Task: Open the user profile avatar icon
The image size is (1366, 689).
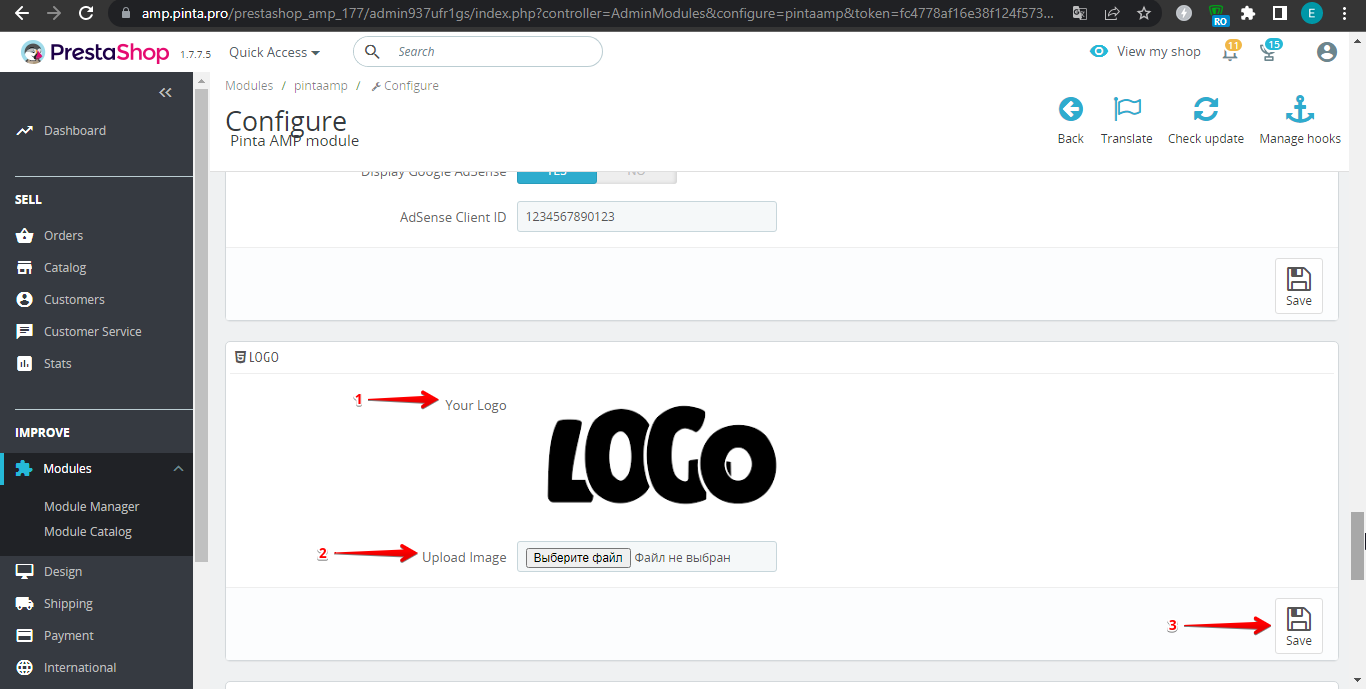Action: (x=1326, y=52)
